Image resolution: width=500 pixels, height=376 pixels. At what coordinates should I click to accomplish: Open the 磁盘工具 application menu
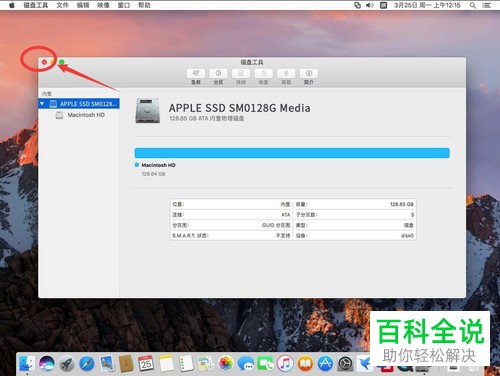coord(36,5)
